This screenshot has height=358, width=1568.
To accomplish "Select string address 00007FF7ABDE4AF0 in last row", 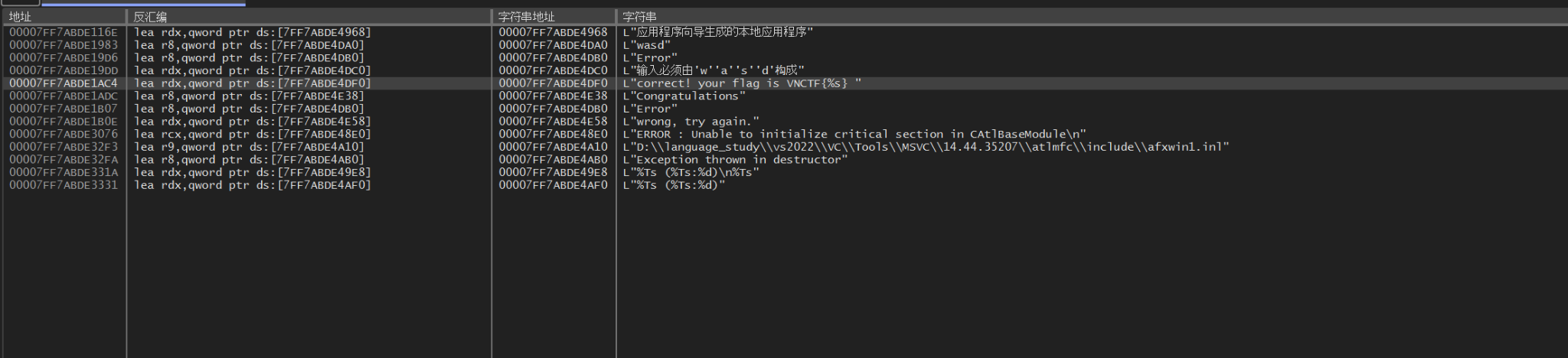I will [x=553, y=185].
